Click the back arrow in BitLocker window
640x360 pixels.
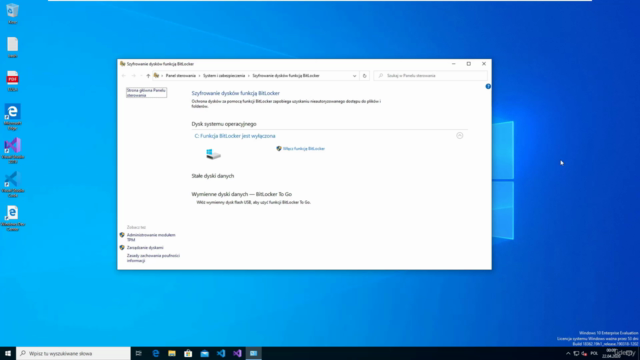tap(124, 76)
